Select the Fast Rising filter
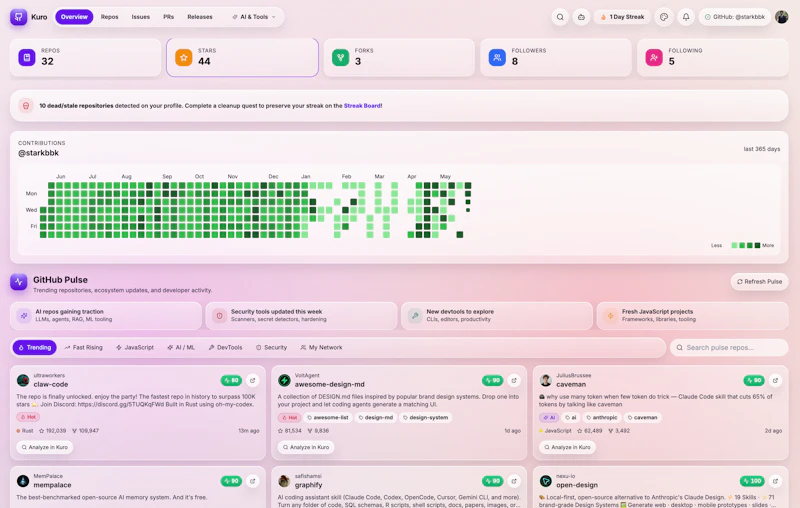This screenshot has width=800, height=508. pos(83,347)
